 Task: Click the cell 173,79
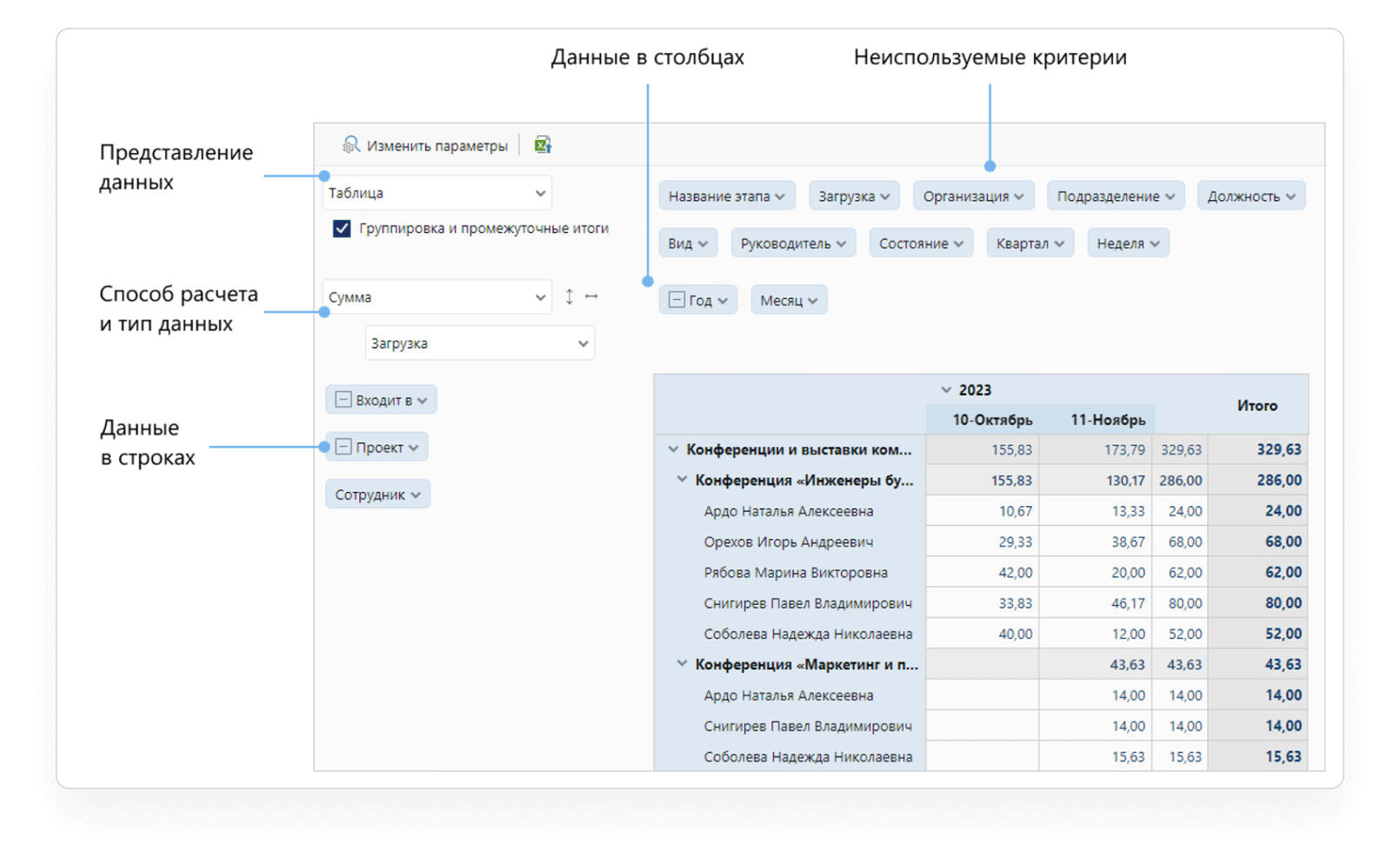pos(1096,449)
